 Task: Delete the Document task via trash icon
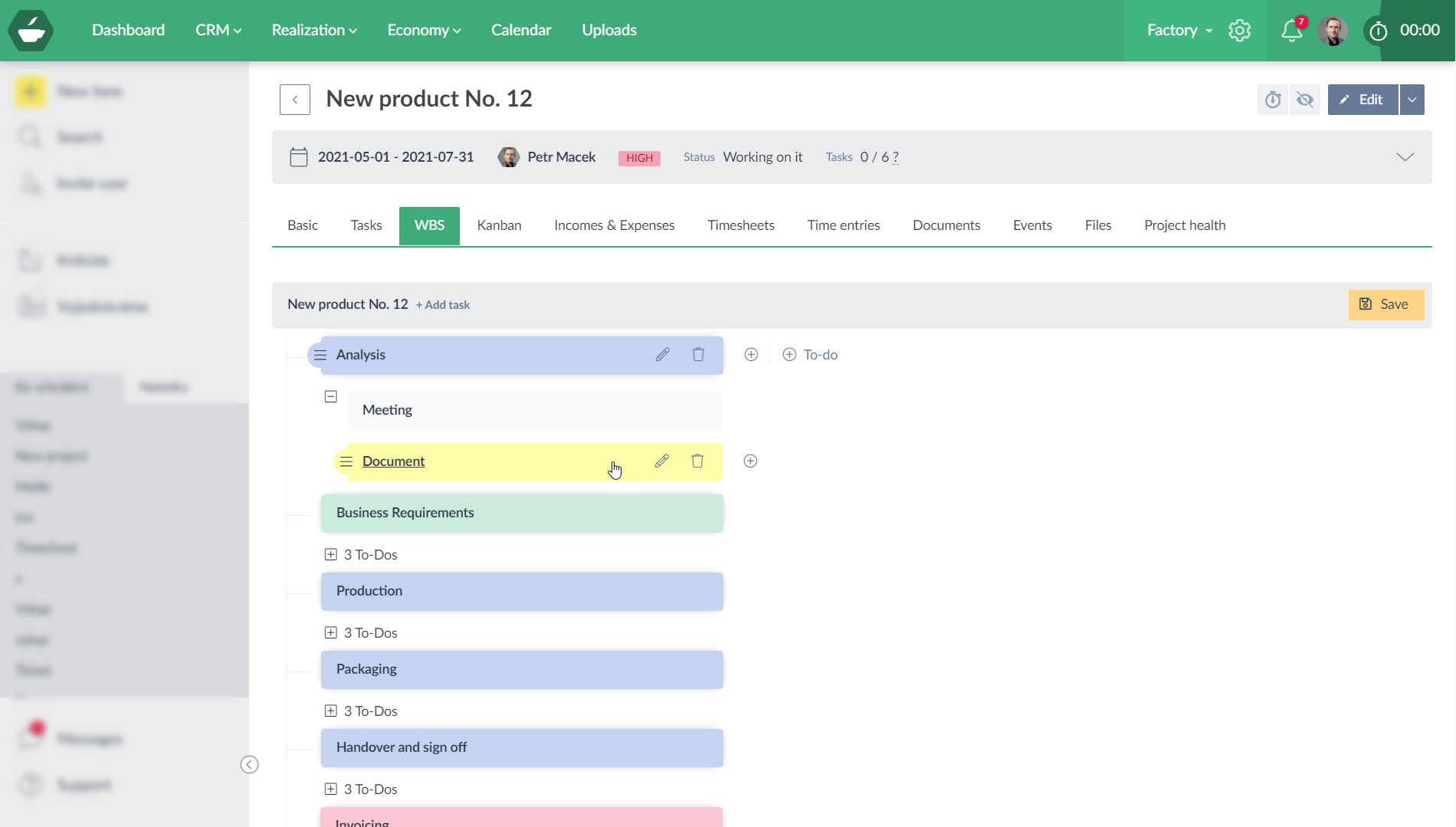(x=697, y=461)
